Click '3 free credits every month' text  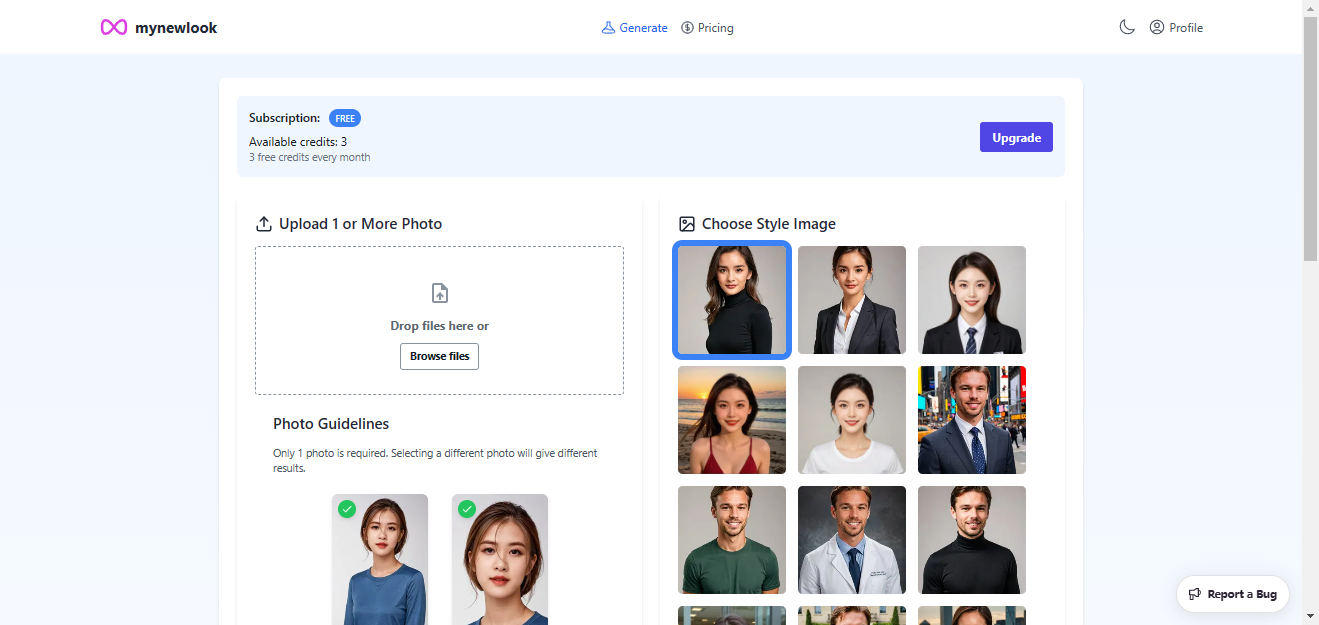tap(309, 157)
